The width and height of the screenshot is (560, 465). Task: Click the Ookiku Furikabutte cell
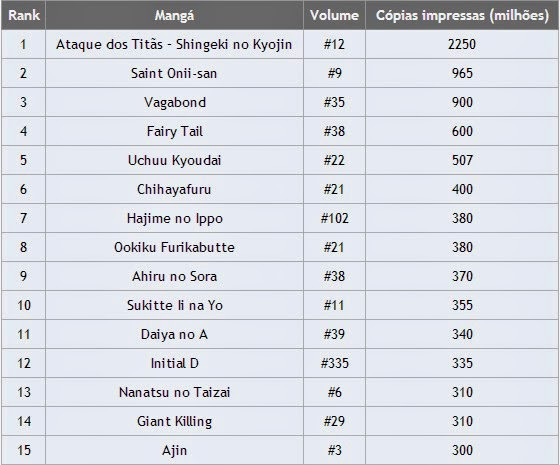pyautogui.click(x=174, y=247)
